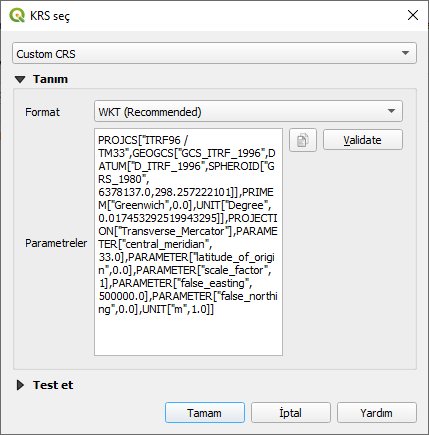
Task: Expand the Test et section
Action: click(x=20, y=385)
